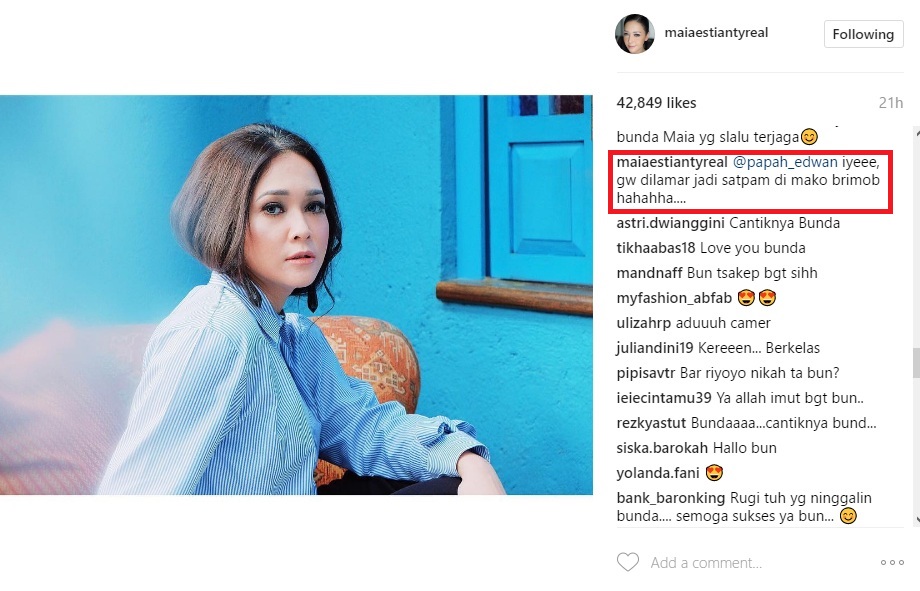This screenshot has height=591, width=920.
Task: Toggle the Following button
Action: point(863,34)
